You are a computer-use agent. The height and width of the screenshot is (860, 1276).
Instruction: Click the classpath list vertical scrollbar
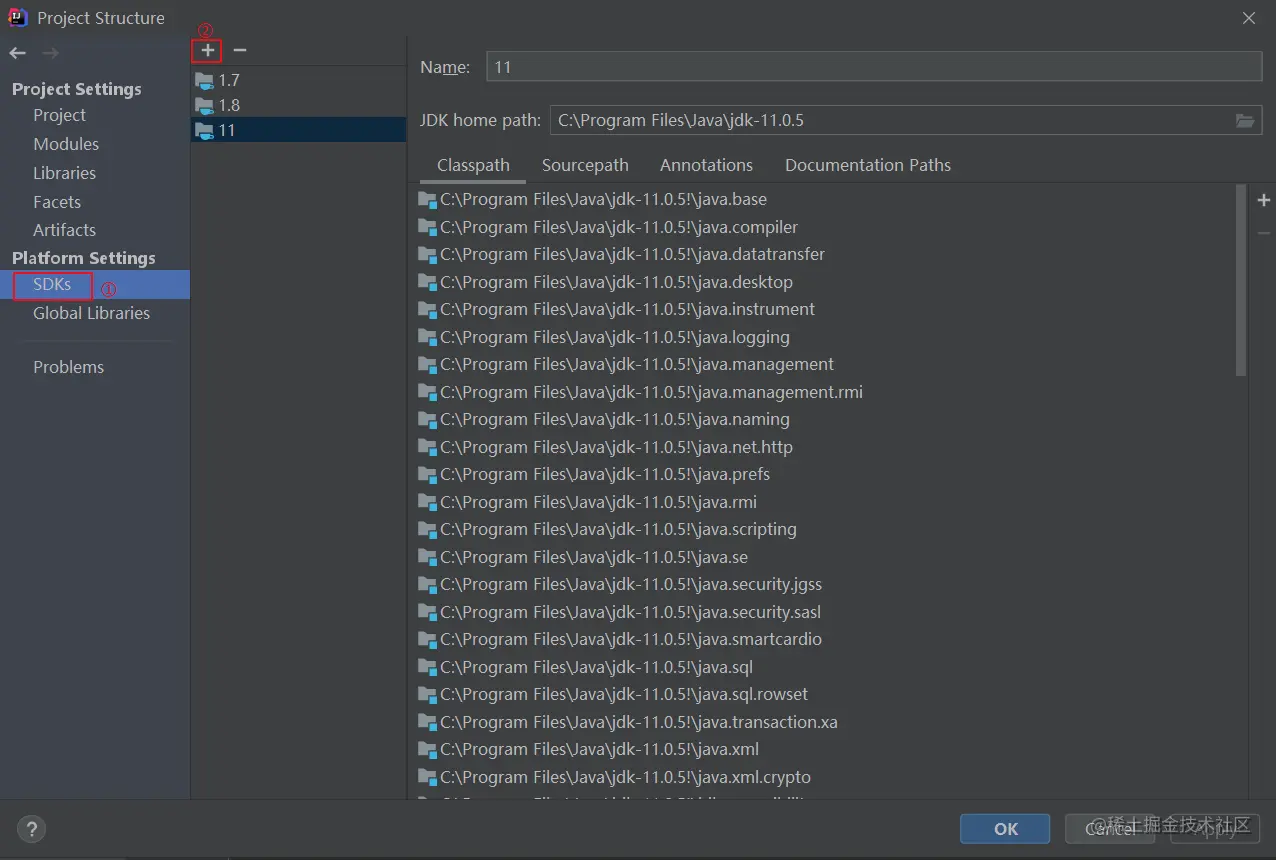tap(1241, 280)
